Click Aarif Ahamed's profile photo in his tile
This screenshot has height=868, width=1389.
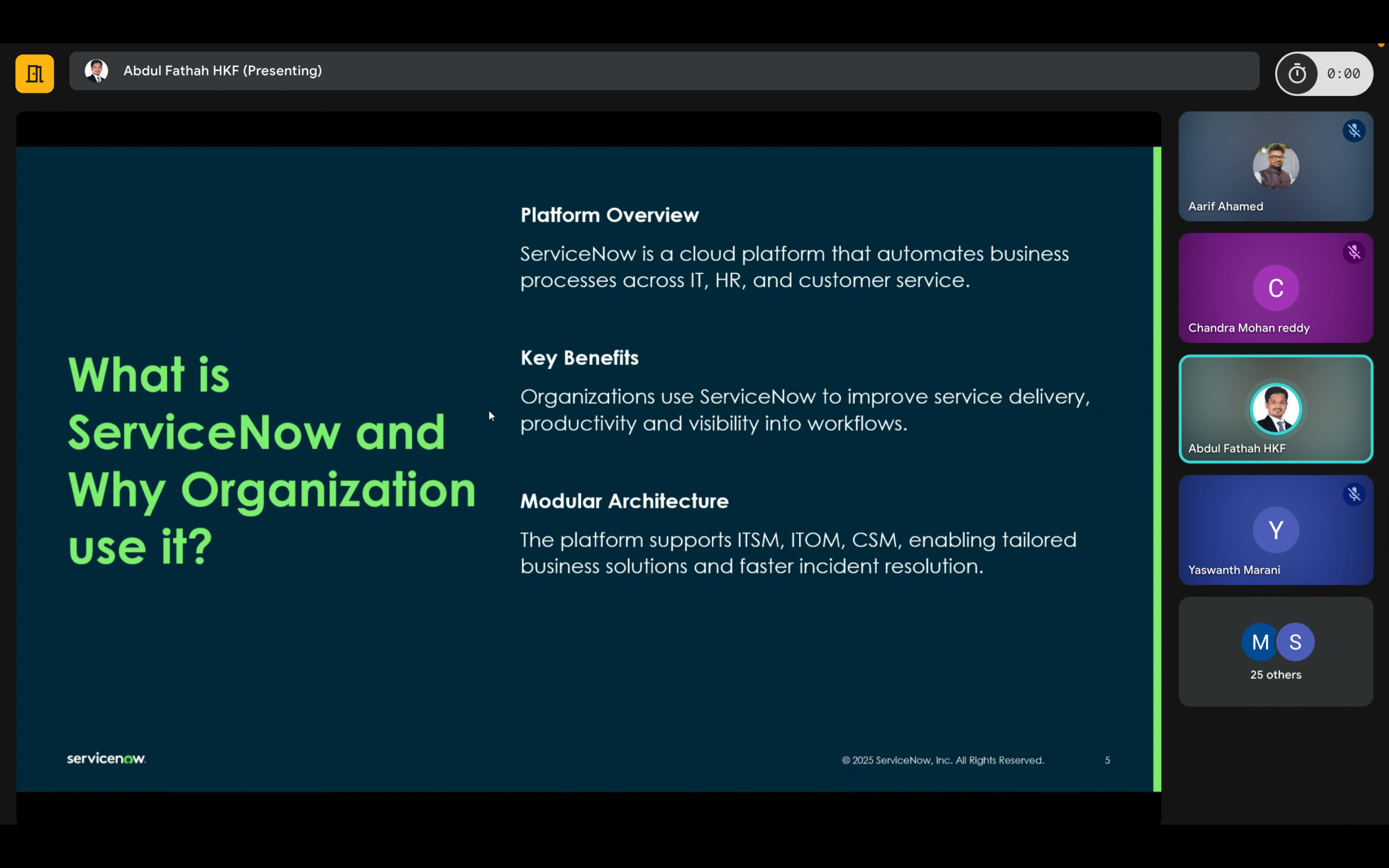(1276, 167)
